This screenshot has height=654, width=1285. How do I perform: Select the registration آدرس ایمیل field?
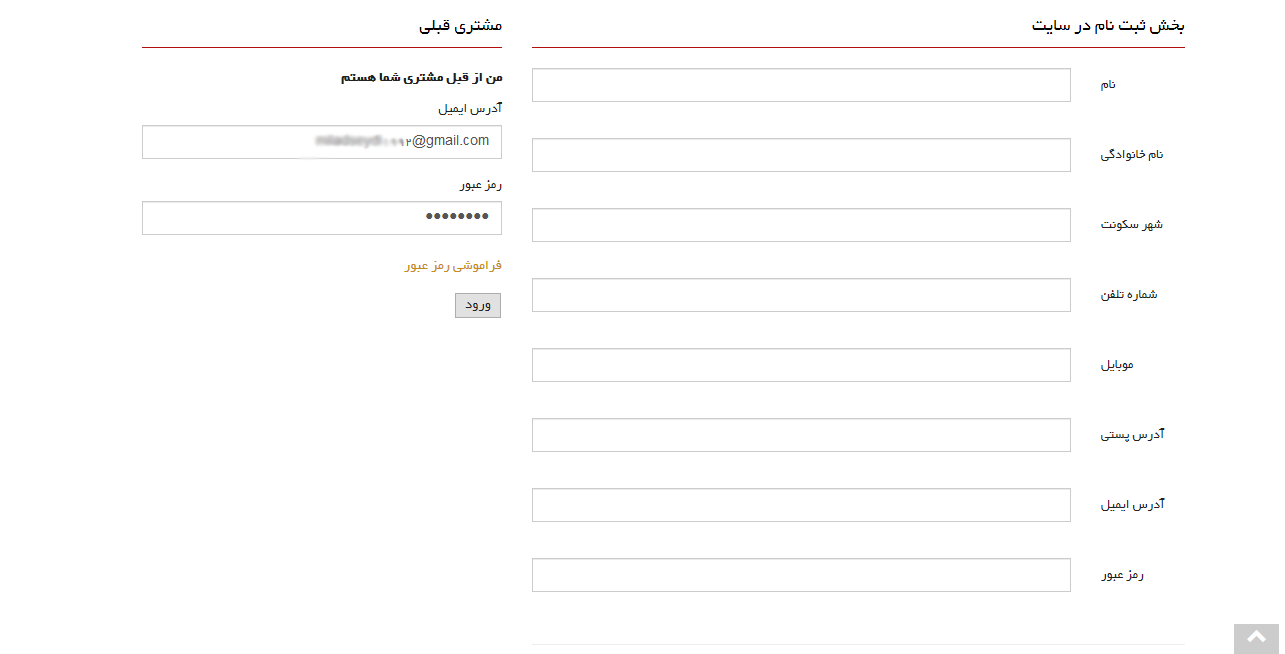click(800, 505)
